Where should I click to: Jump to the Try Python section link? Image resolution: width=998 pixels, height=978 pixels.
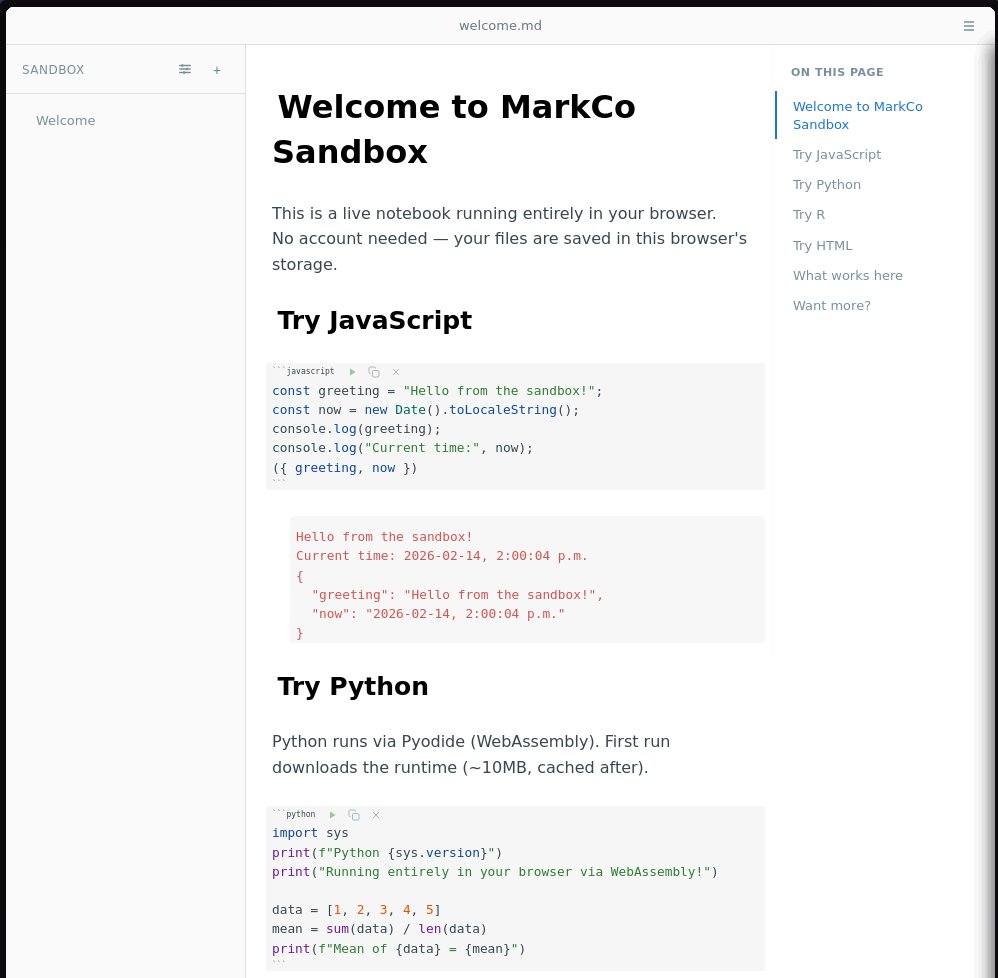click(826, 185)
